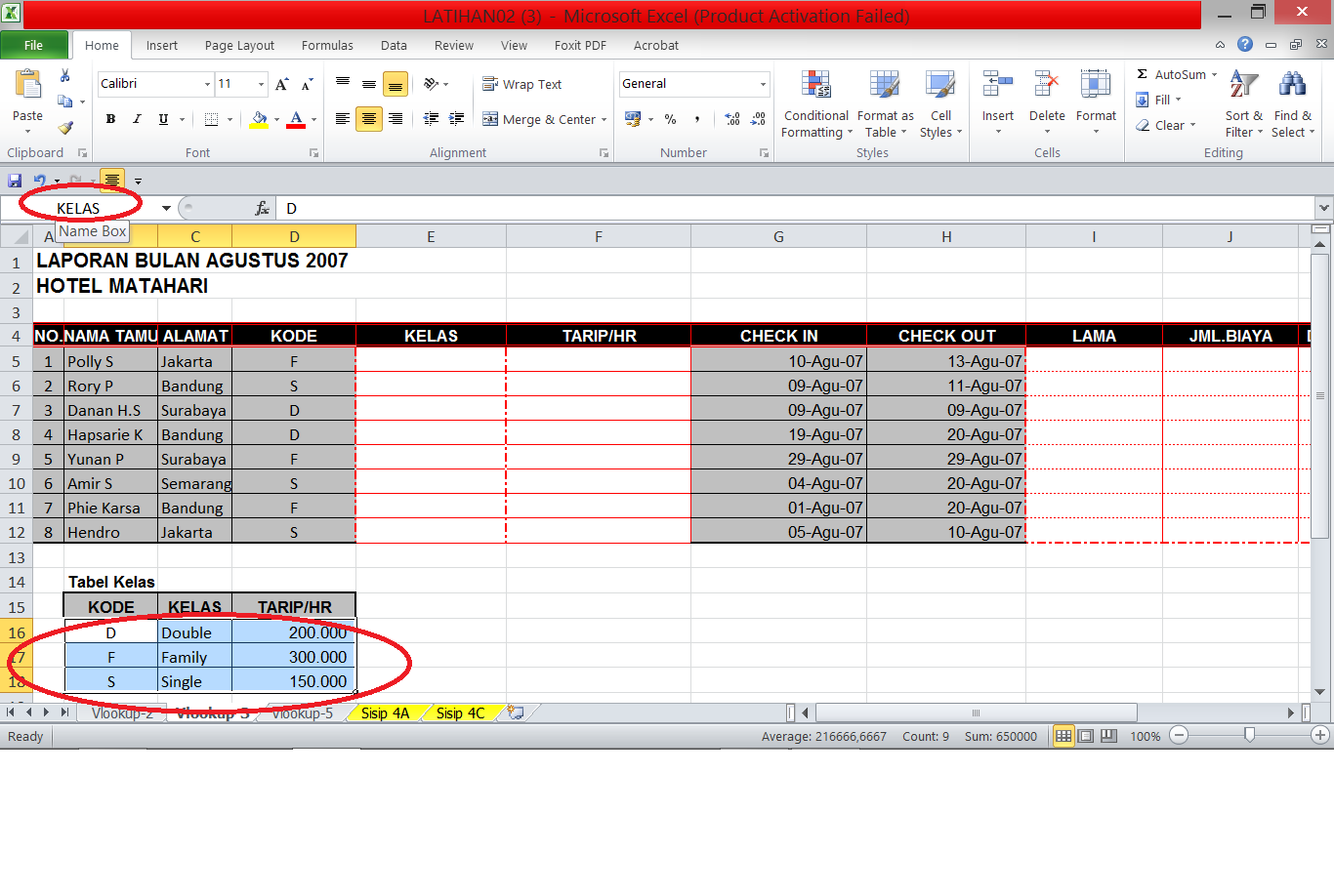Open Excel Help question mark
Viewport: 1334px width, 896px height.
(x=1245, y=44)
